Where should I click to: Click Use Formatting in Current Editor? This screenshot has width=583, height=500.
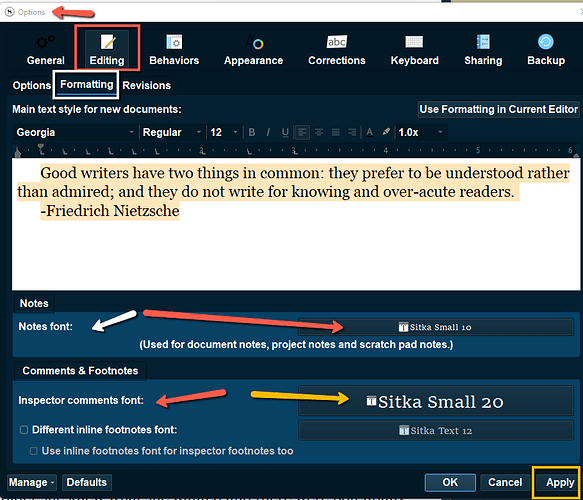(498, 109)
